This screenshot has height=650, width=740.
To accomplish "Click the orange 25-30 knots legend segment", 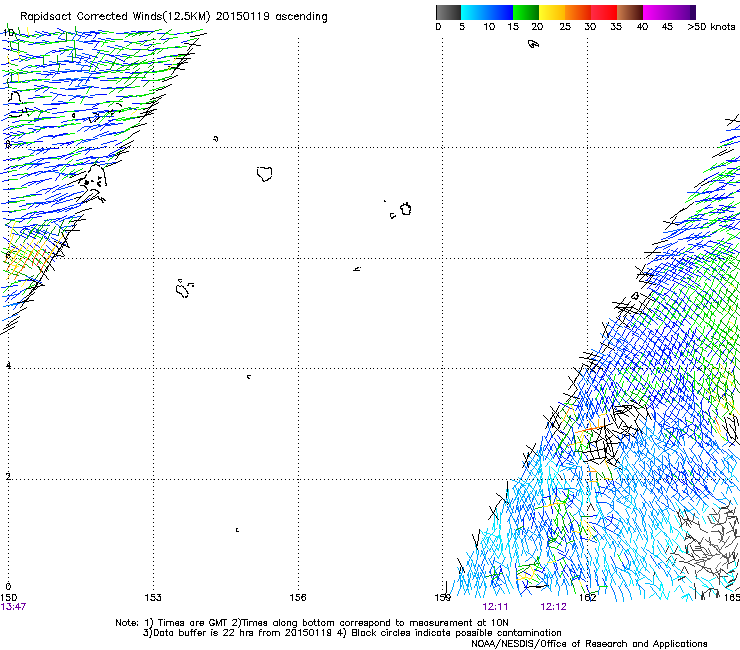I will click(578, 12).
